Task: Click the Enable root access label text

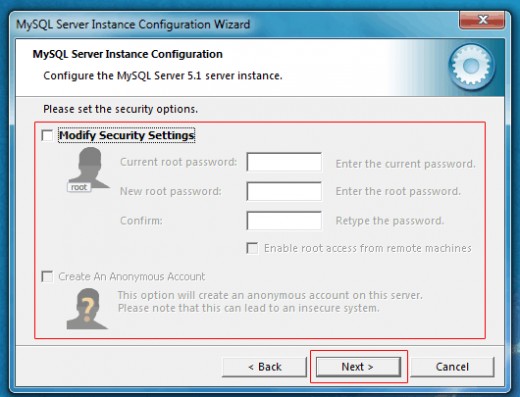Action: 368,248
